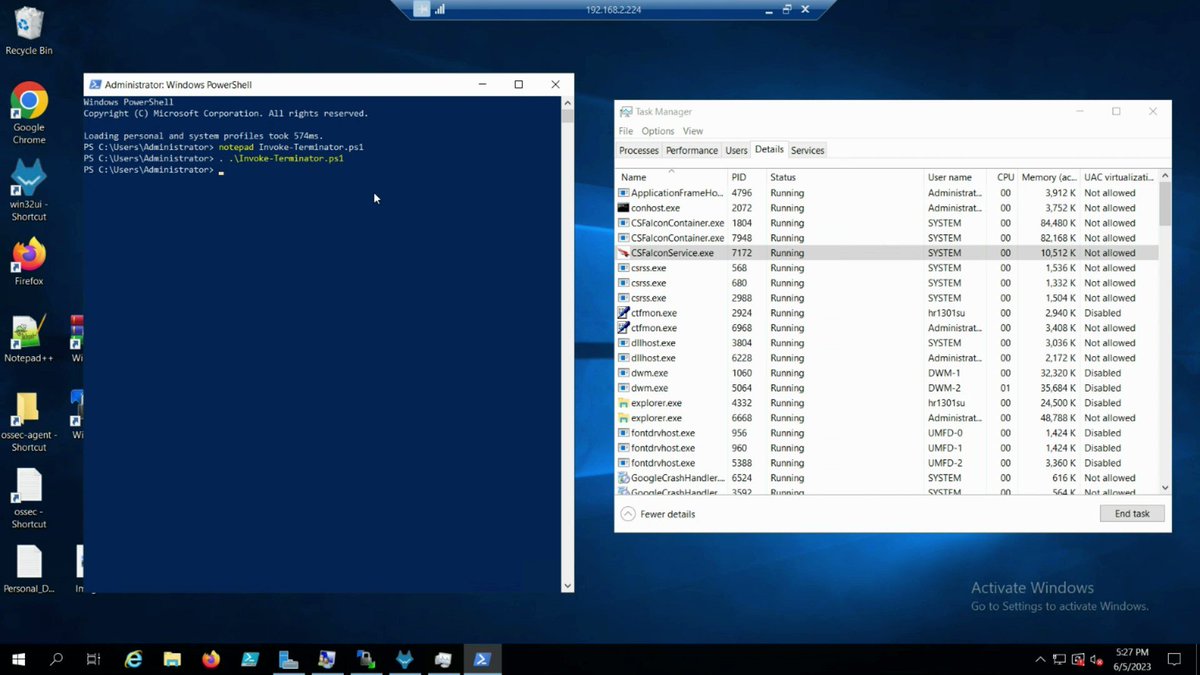
Task: Open the Windows Start menu
Action: click(18, 659)
